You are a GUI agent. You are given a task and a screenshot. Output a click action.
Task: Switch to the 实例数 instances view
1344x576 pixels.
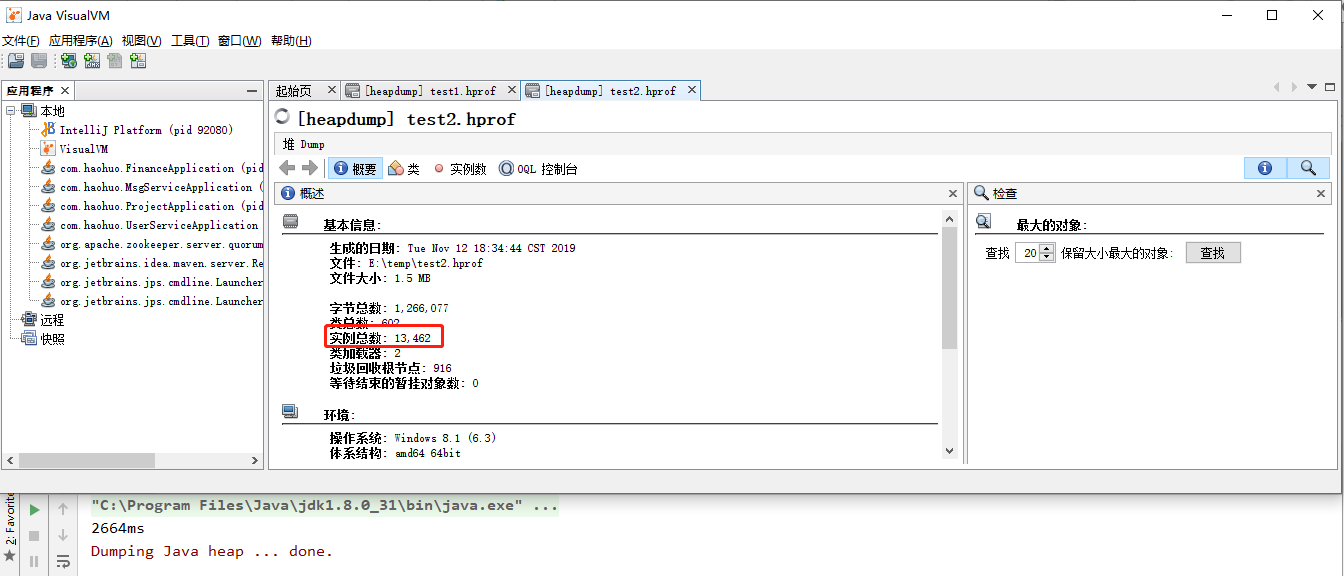point(460,169)
